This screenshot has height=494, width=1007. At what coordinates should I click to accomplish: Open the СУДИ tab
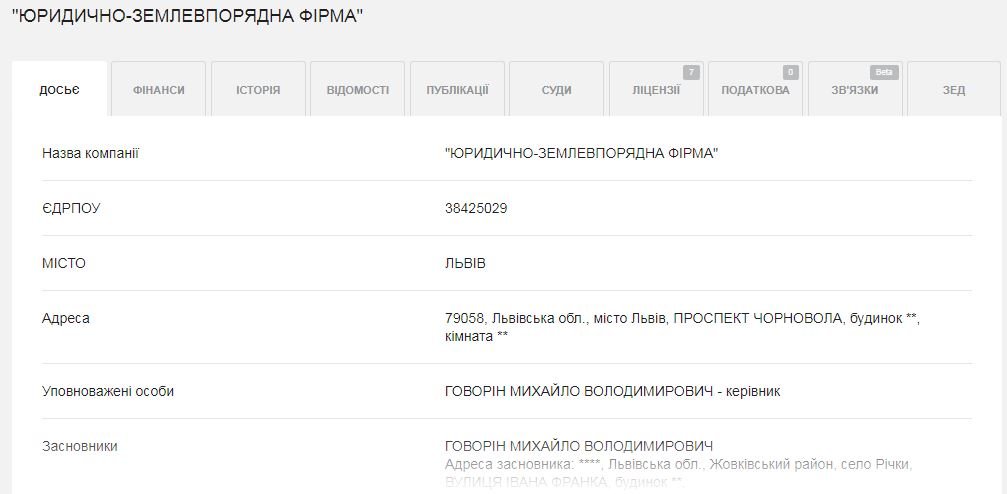(x=557, y=89)
